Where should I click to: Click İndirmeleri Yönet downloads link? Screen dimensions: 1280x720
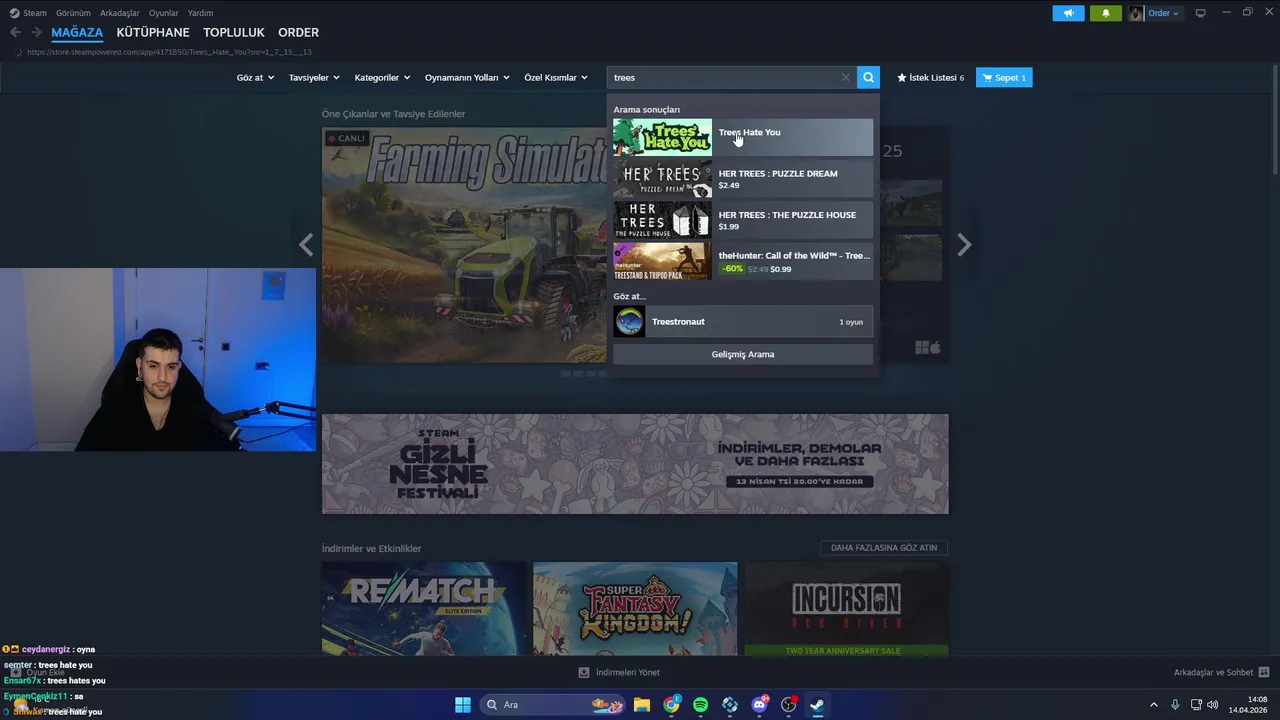[619, 672]
